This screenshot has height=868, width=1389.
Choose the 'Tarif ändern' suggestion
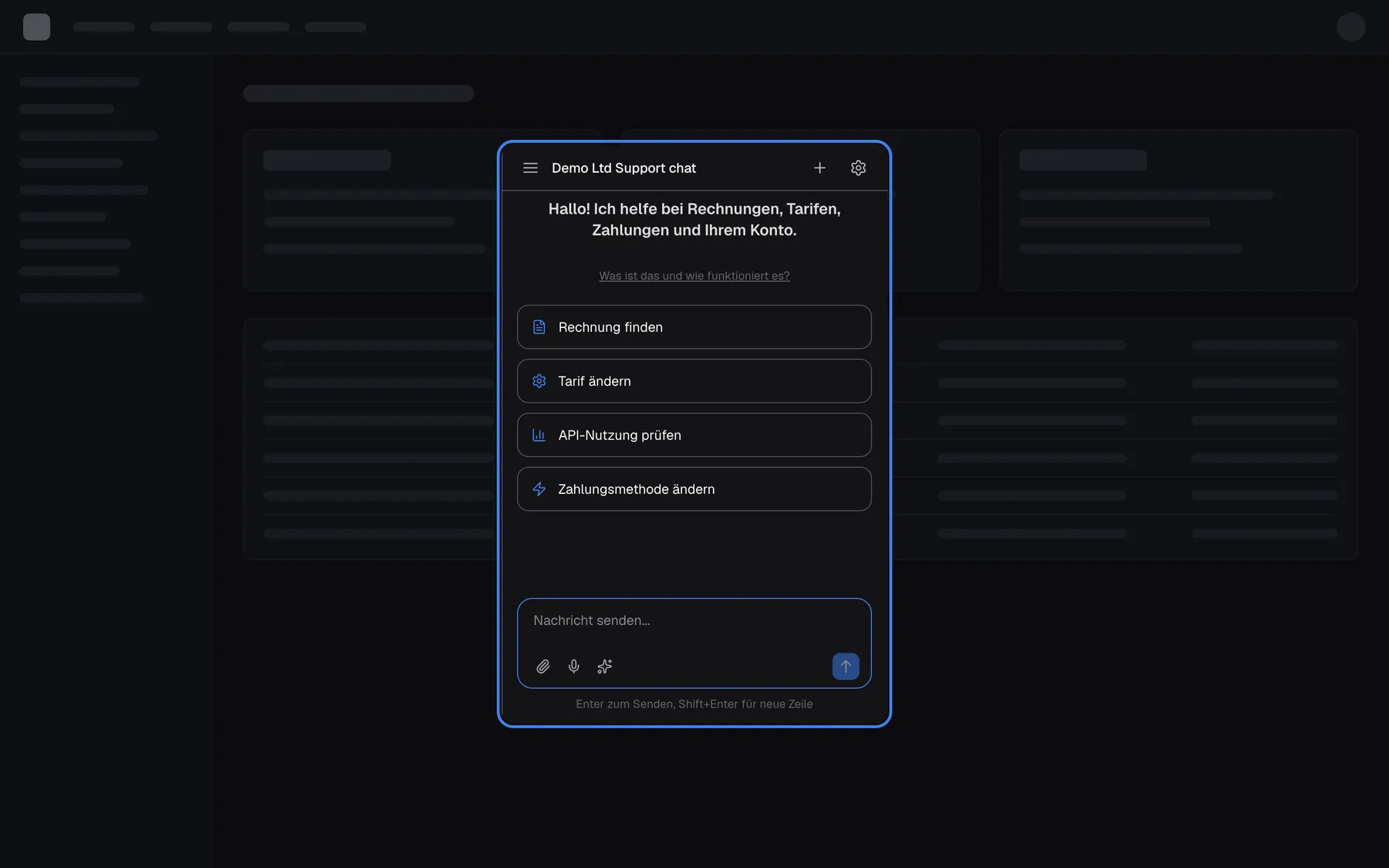pyautogui.click(x=694, y=381)
